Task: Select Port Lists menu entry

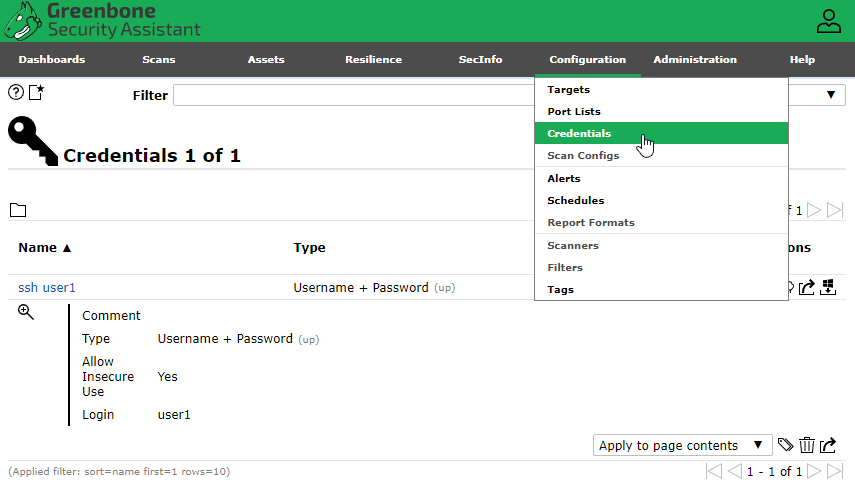Action: 661,111
